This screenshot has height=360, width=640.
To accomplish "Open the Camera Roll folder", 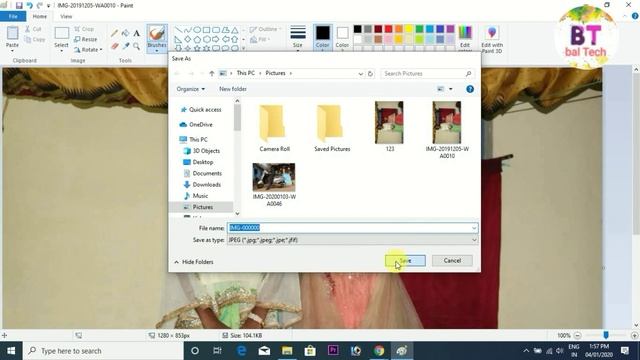I will pyautogui.click(x=274, y=128).
